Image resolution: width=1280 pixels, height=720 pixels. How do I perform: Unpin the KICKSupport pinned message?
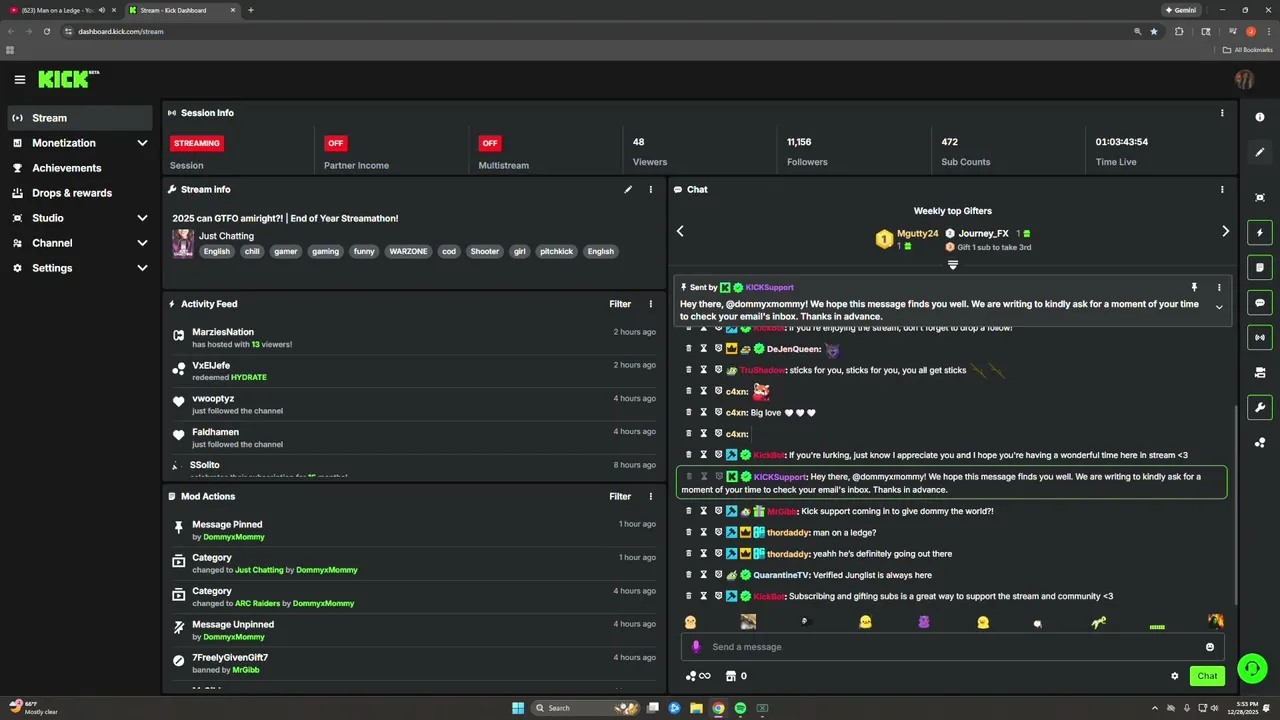(x=1194, y=287)
